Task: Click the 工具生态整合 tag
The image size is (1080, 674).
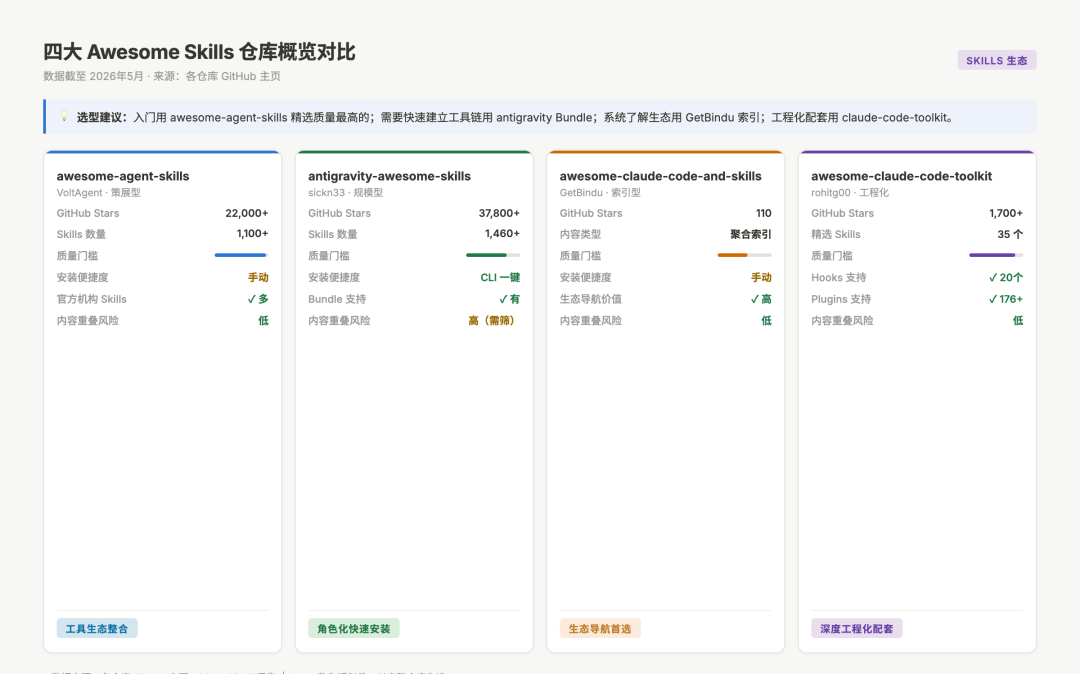Action: click(x=97, y=629)
